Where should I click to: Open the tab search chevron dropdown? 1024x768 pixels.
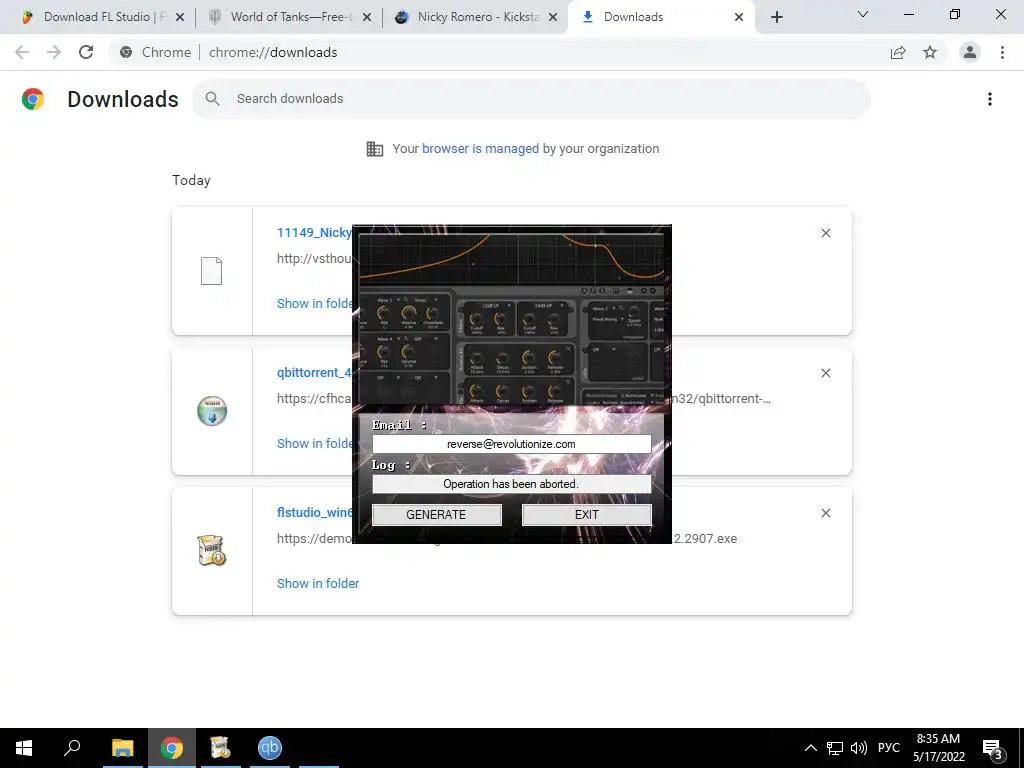point(863,14)
